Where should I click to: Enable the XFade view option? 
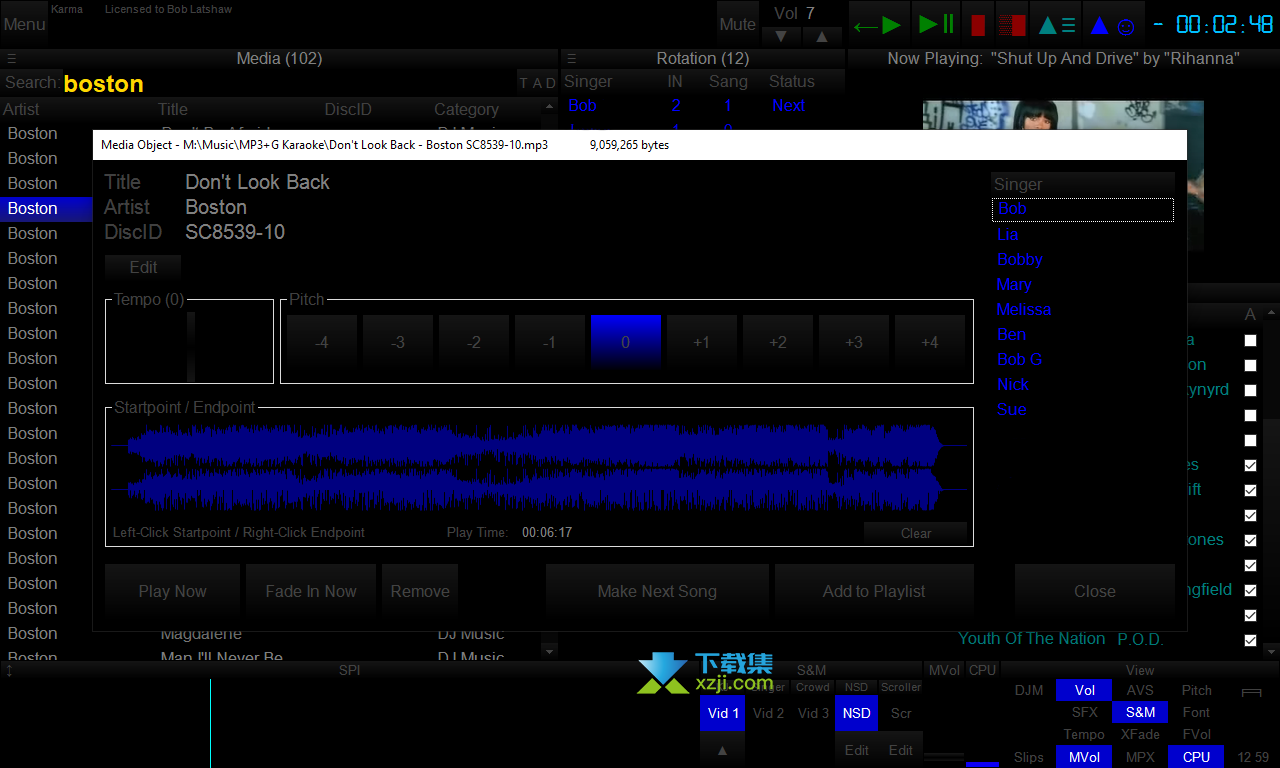(x=1140, y=734)
